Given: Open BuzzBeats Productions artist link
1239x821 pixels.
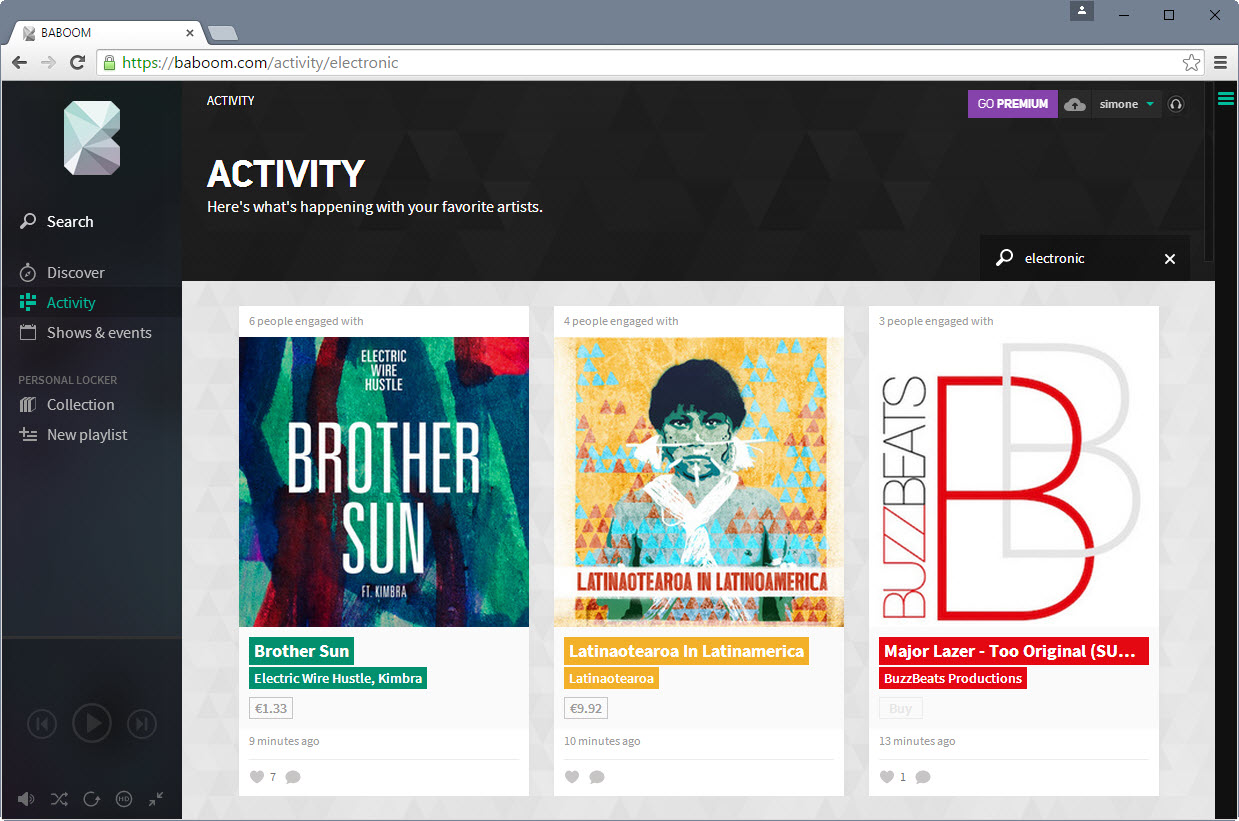Looking at the screenshot, I should [x=953, y=678].
